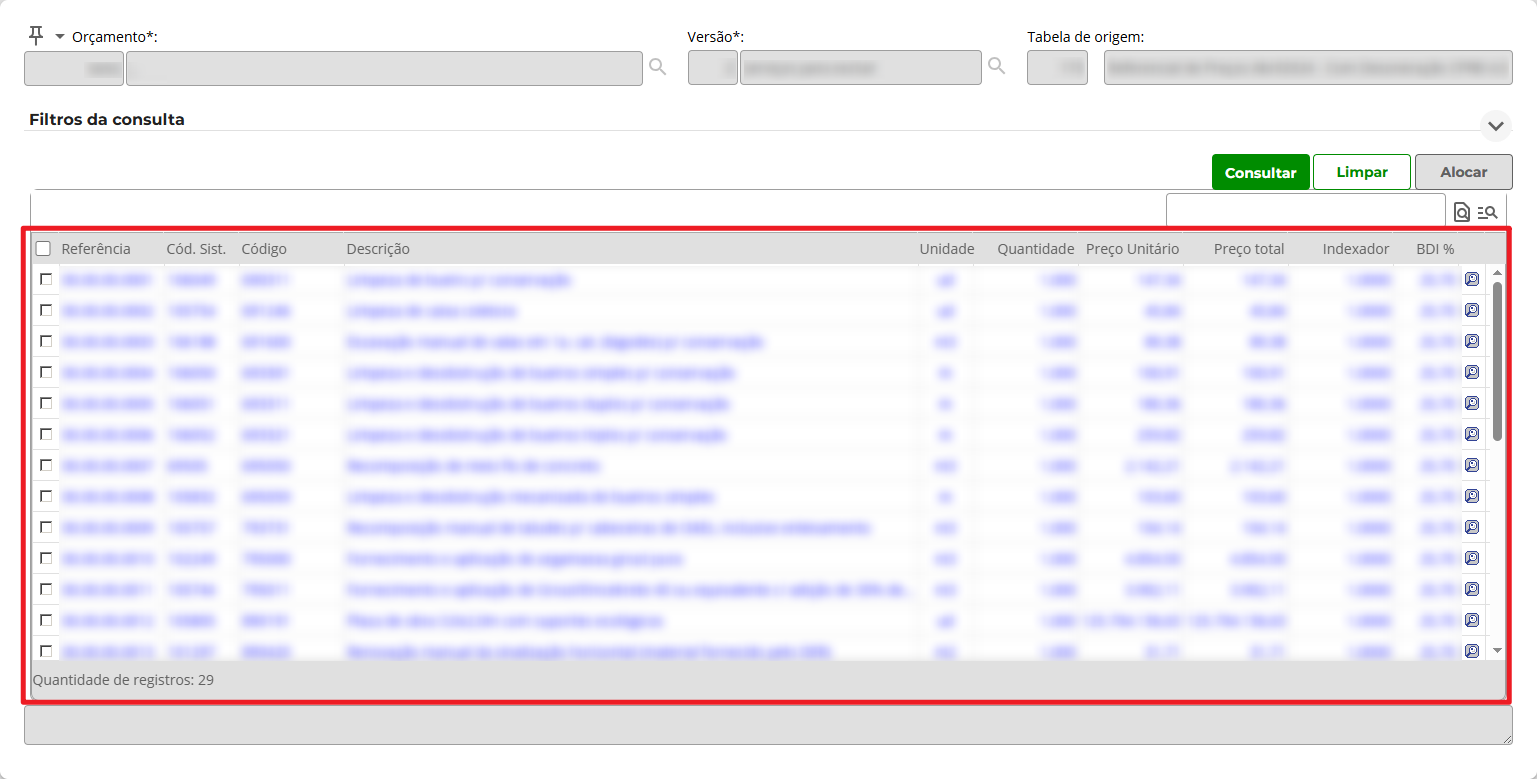Click the Limpar button
This screenshot has width=1537, height=779.
pyautogui.click(x=1361, y=172)
